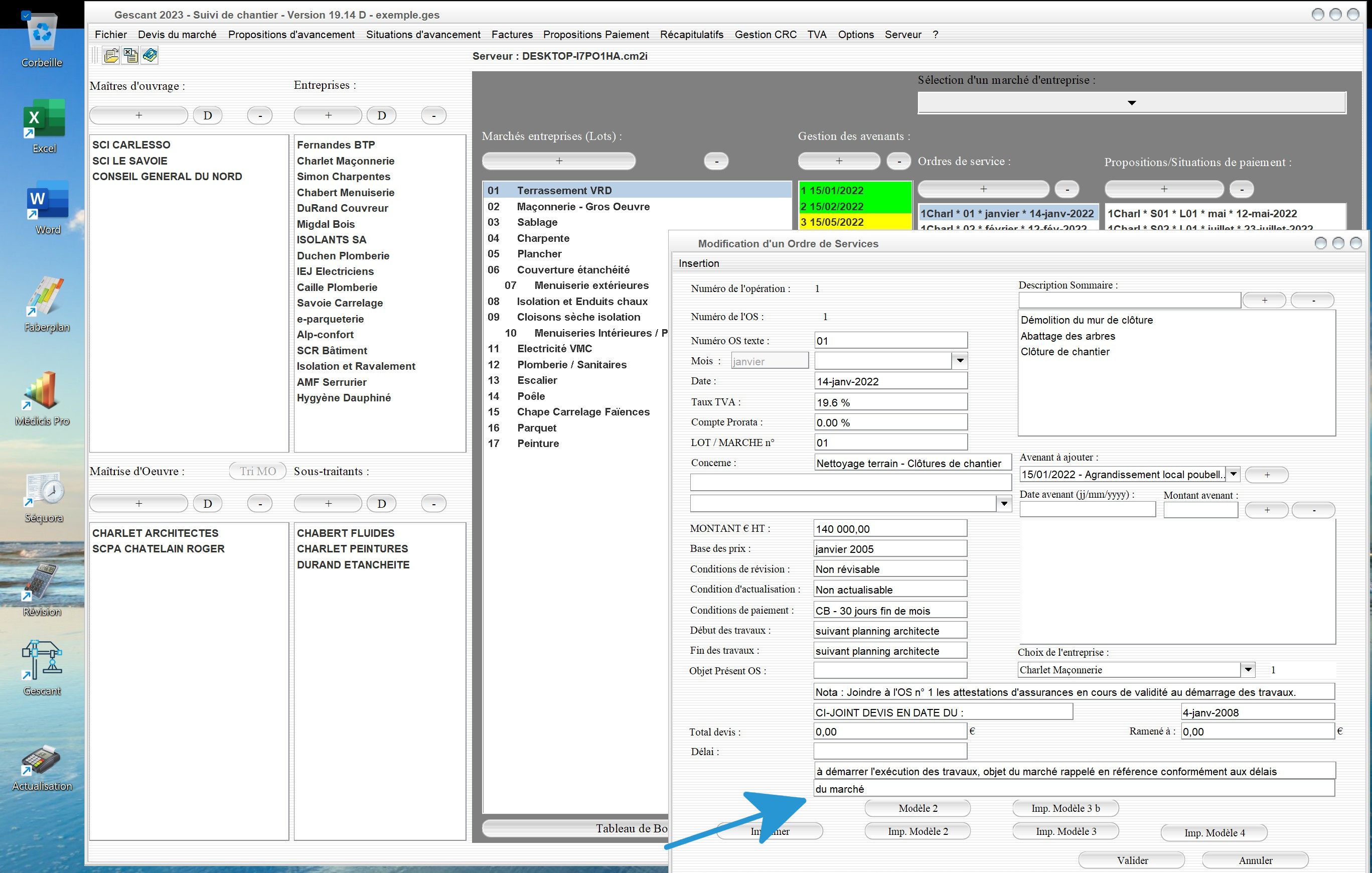The image size is (1372, 873).
Task: Open the Révision calculator desktop shortcut
Action: pos(42,591)
